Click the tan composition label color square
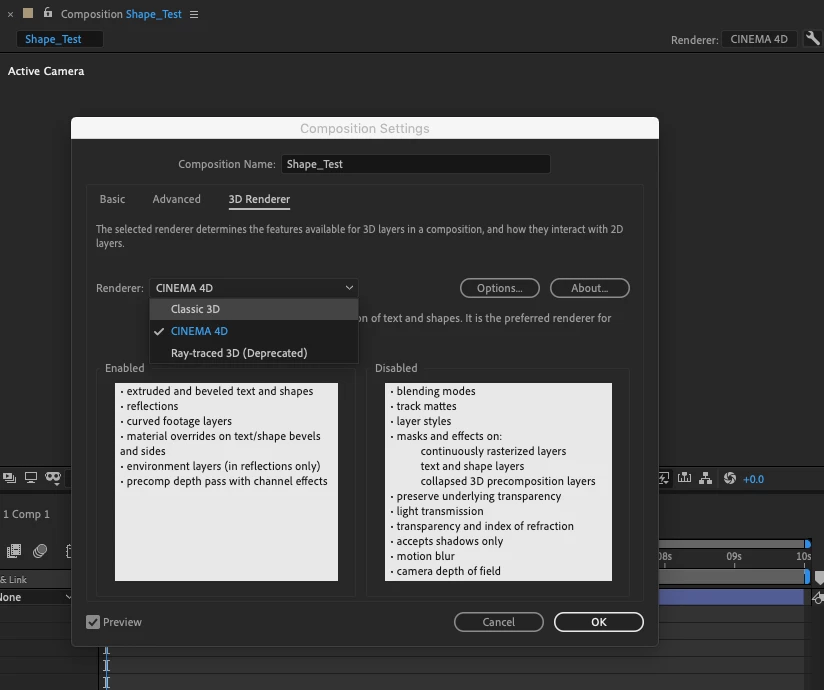This screenshot has height=690, width=824. coord(28,13)
